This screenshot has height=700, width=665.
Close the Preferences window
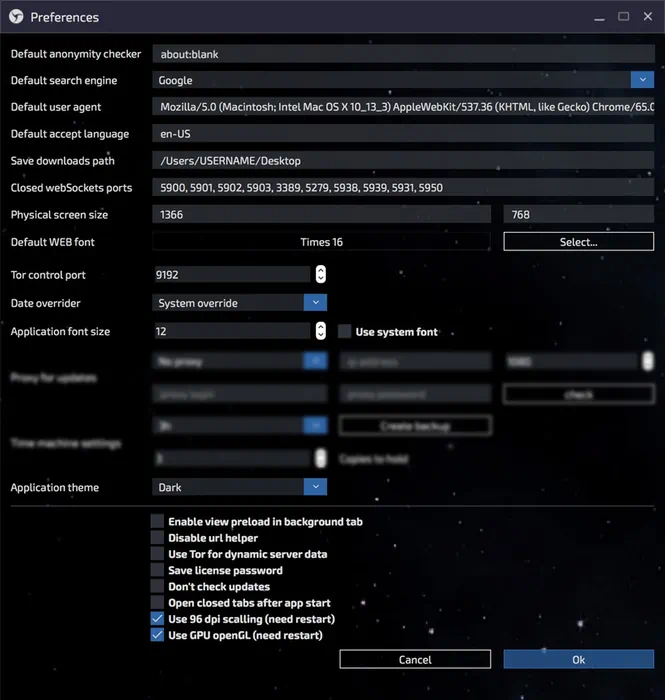tap(648, 17)
